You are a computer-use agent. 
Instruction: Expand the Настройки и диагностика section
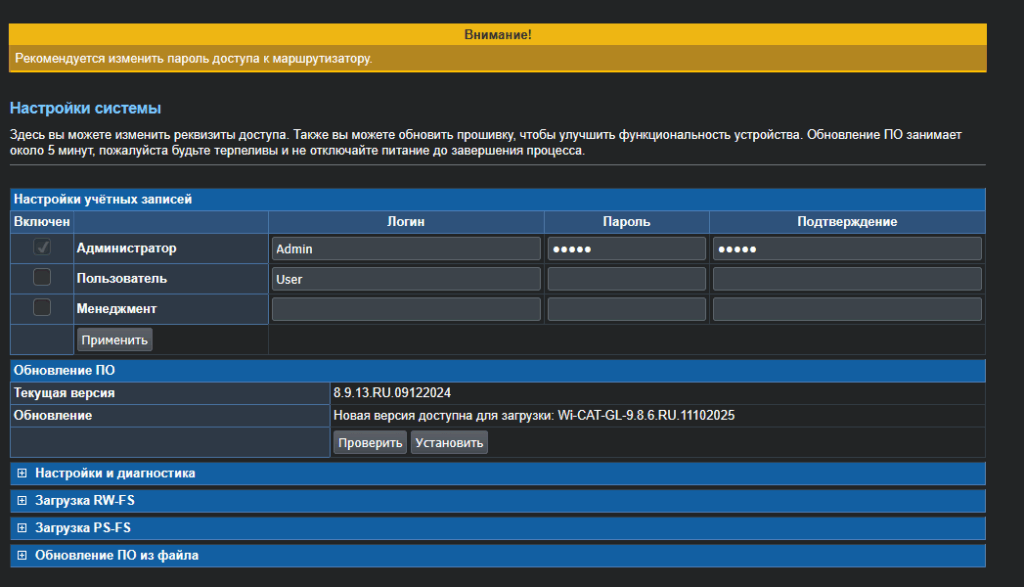point(114,473)
